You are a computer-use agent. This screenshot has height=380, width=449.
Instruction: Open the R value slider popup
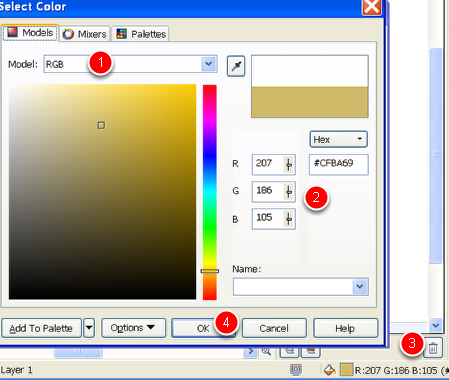click(x=289, y=164)
